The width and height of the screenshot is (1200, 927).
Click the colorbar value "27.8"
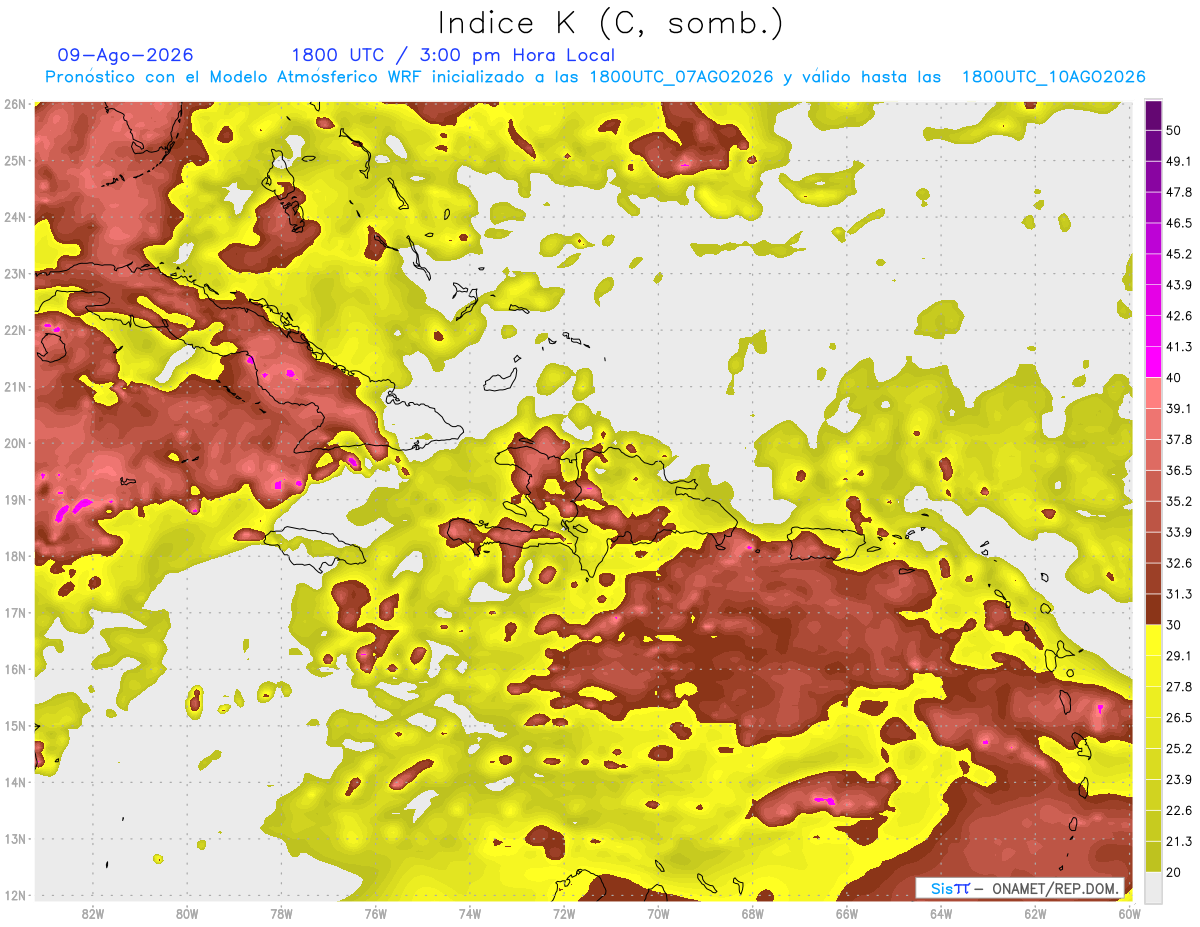[x=1179, y=686]
